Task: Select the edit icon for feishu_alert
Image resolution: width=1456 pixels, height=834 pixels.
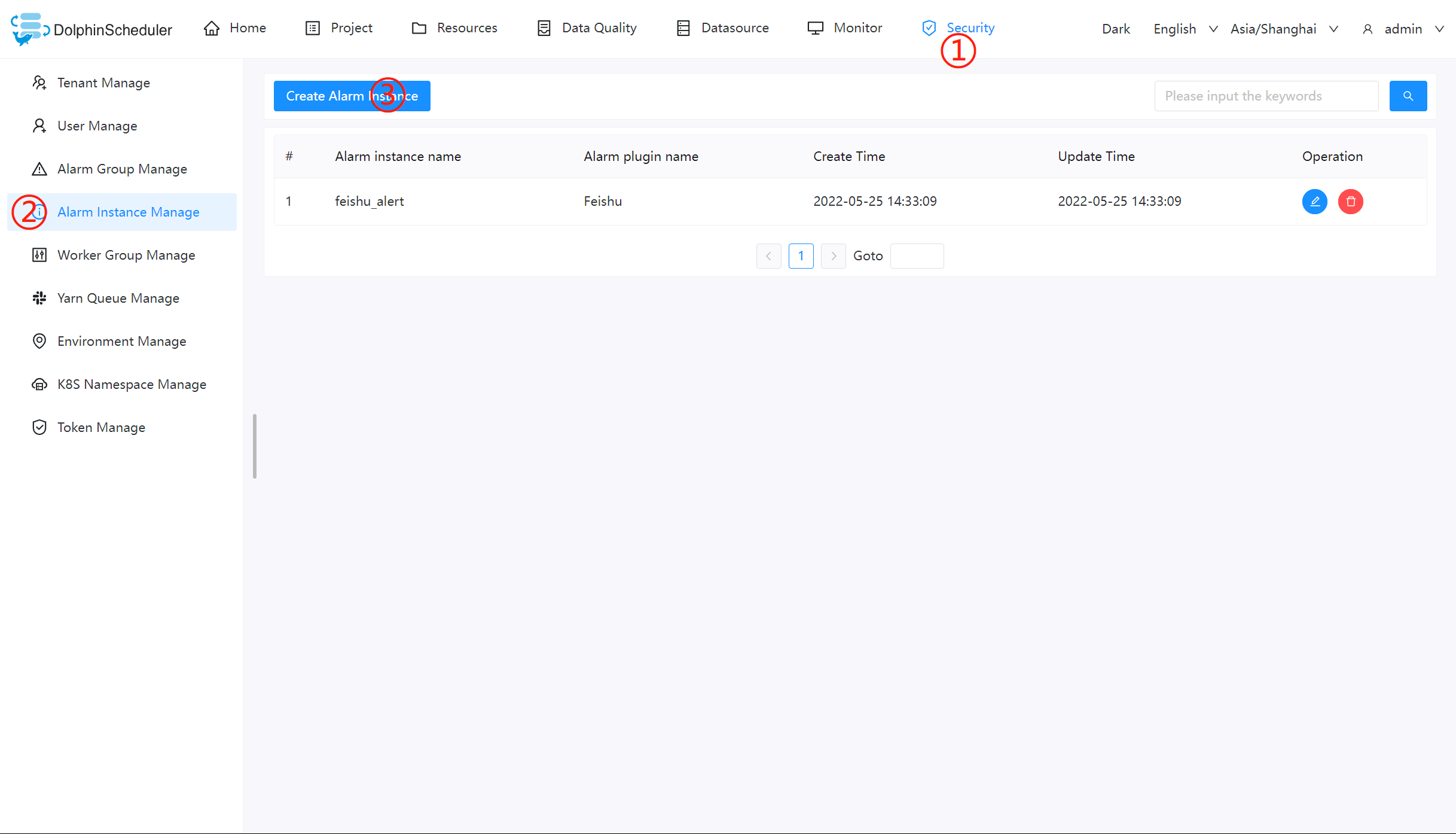Action: coord(1314,202)
